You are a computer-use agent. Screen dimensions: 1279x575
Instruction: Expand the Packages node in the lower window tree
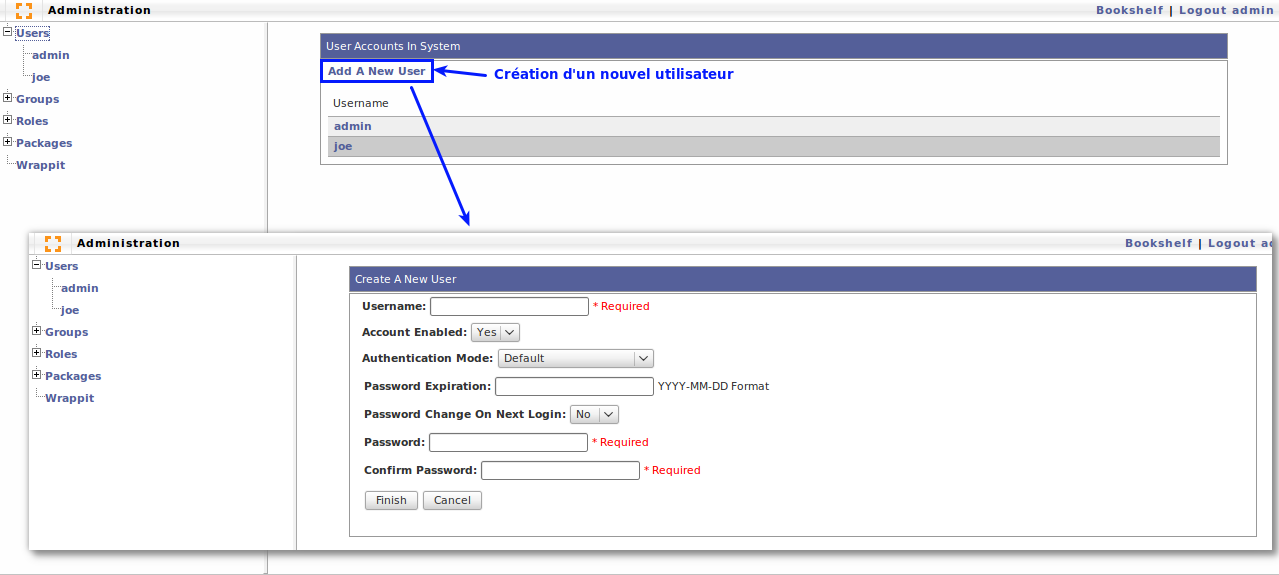(x=37, y=375)
